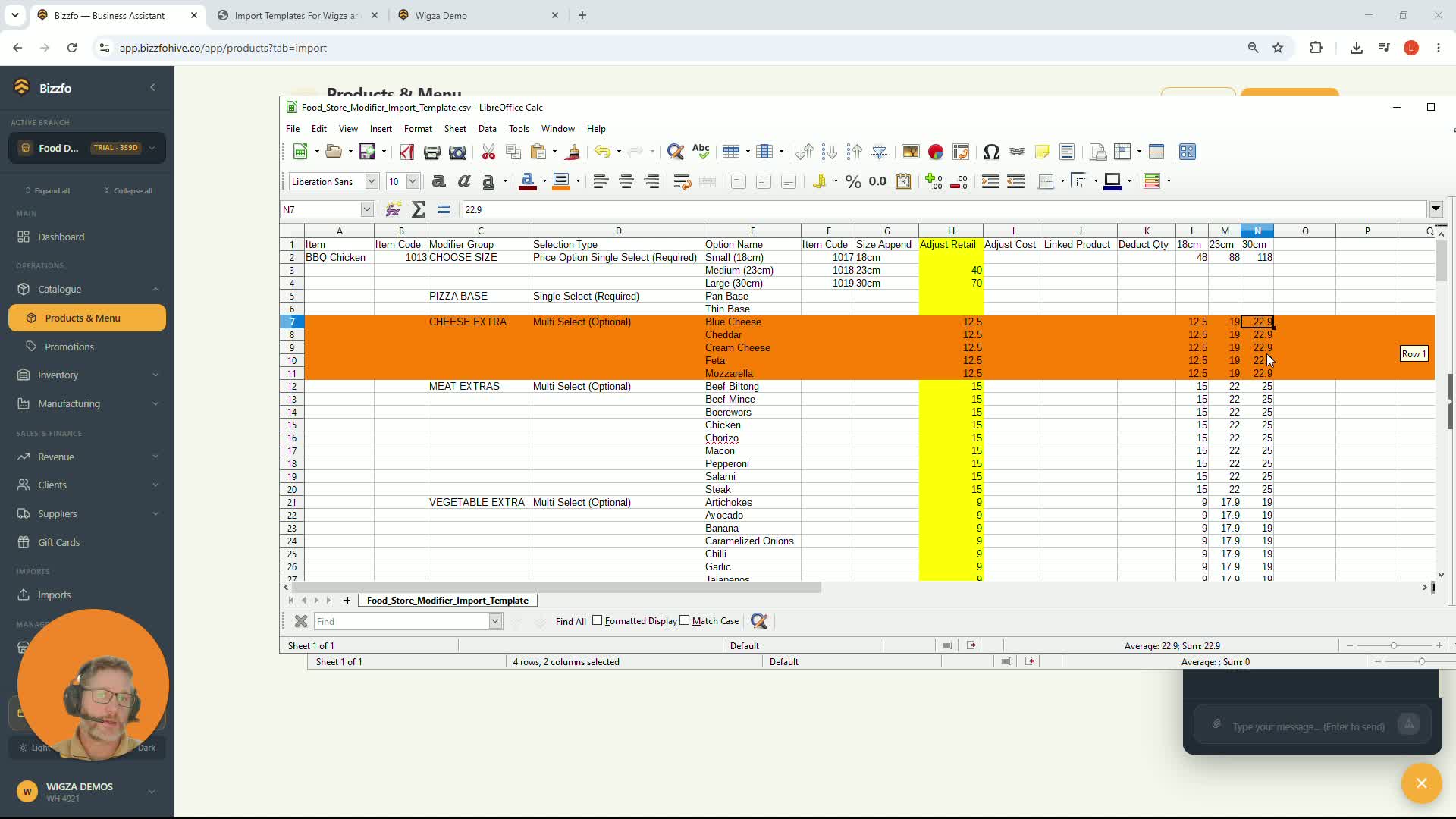Click the Sort Descending icon
Screen dimensions: 1456x819
[855, 152]
